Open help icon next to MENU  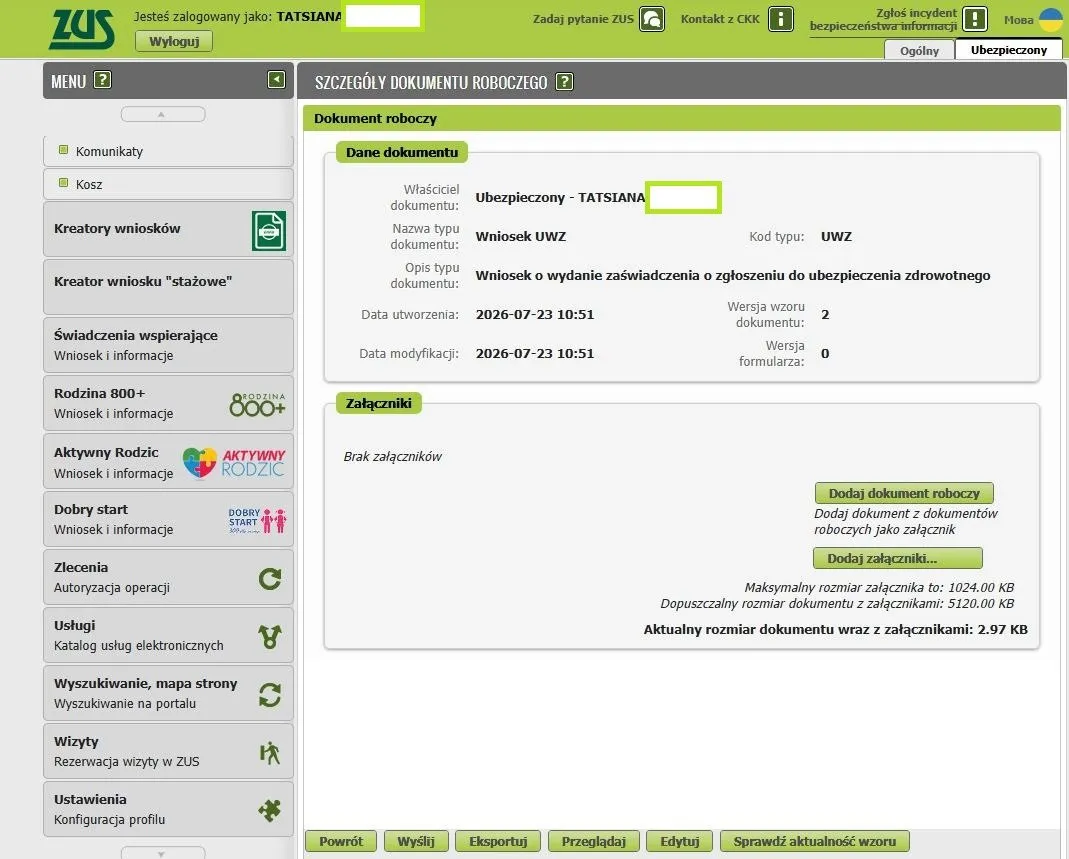coord(102,80)
